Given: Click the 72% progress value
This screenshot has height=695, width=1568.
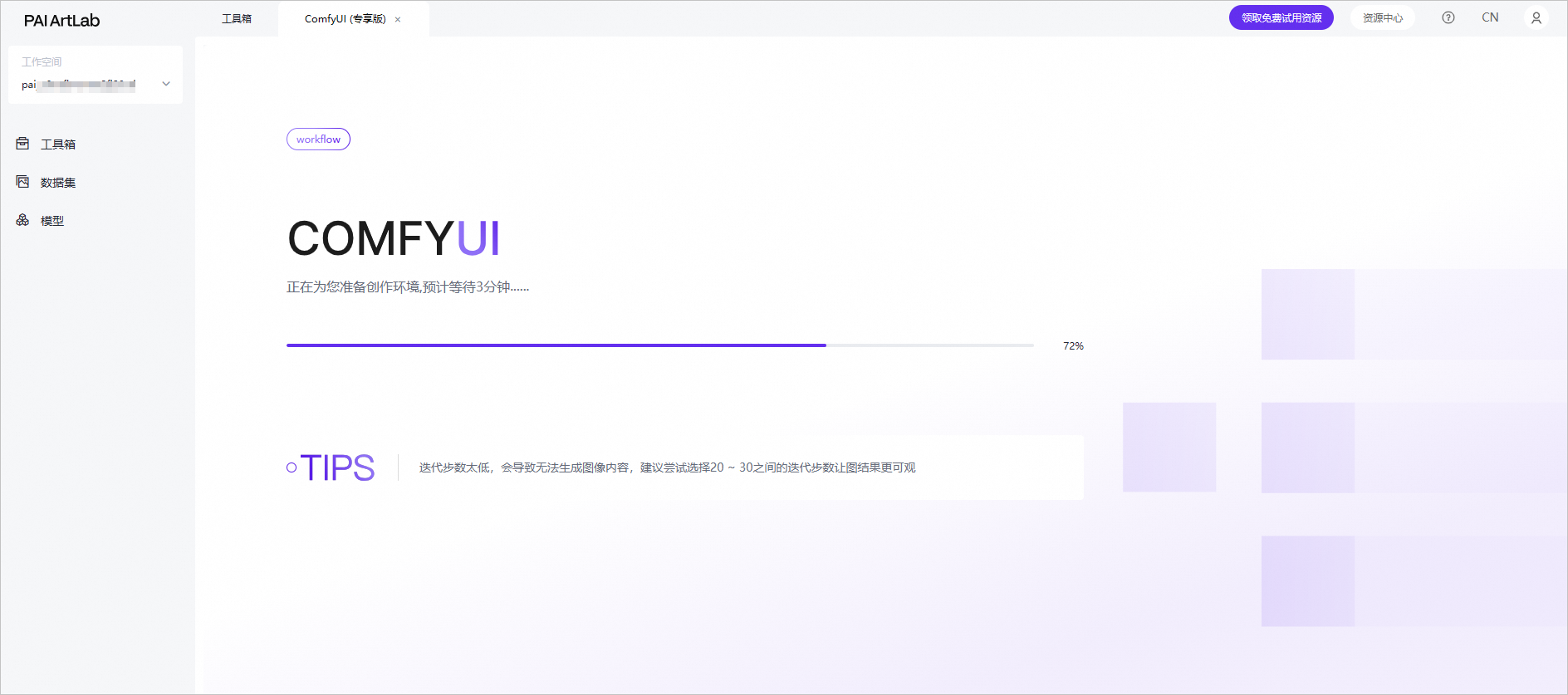Looking at the screenshot, I should 1073,345.
